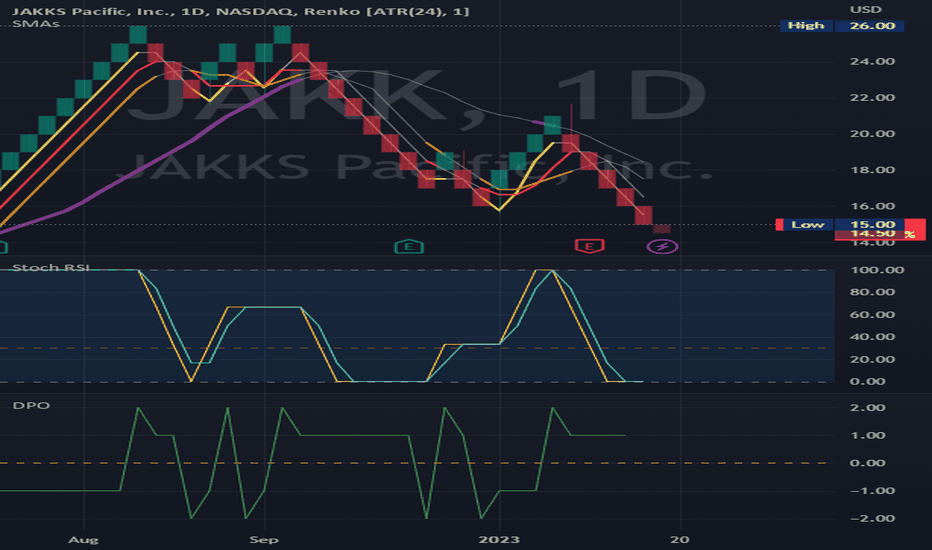Click the 18.00 price axis value
Image resolution: width=932 pixels, height=550 pixels.
click(x=872, y=170)
